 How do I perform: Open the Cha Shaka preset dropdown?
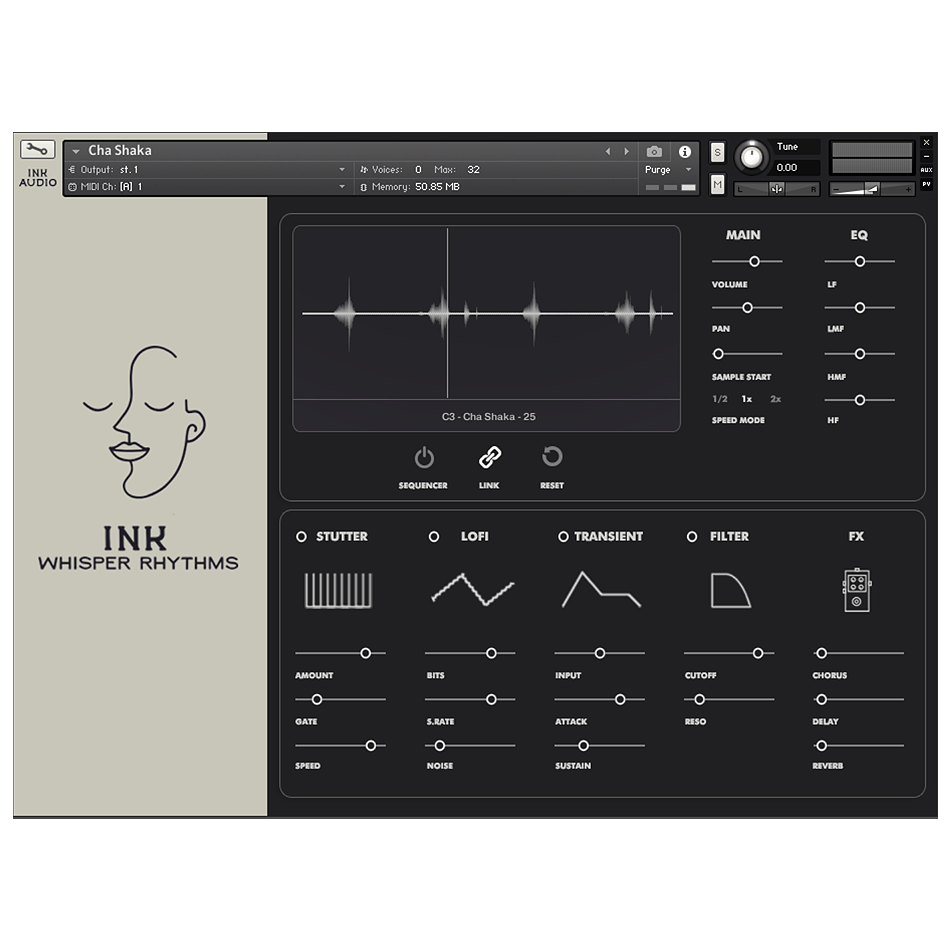tap(76, 151)
